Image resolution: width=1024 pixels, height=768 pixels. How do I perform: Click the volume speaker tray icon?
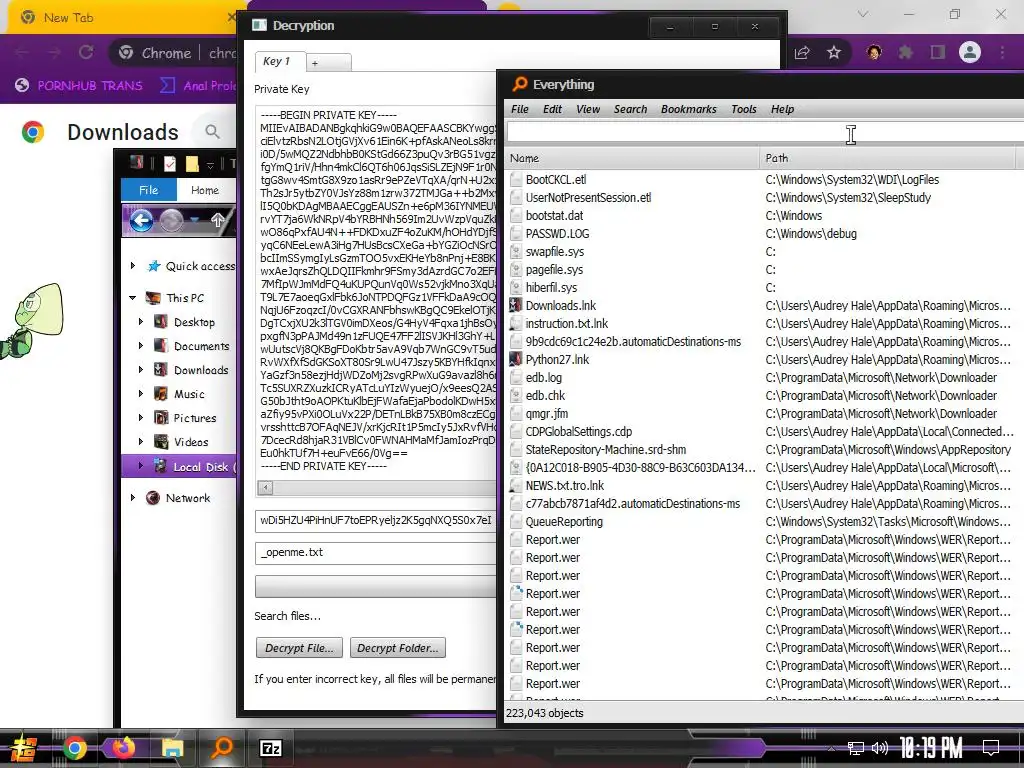[880, 748]
